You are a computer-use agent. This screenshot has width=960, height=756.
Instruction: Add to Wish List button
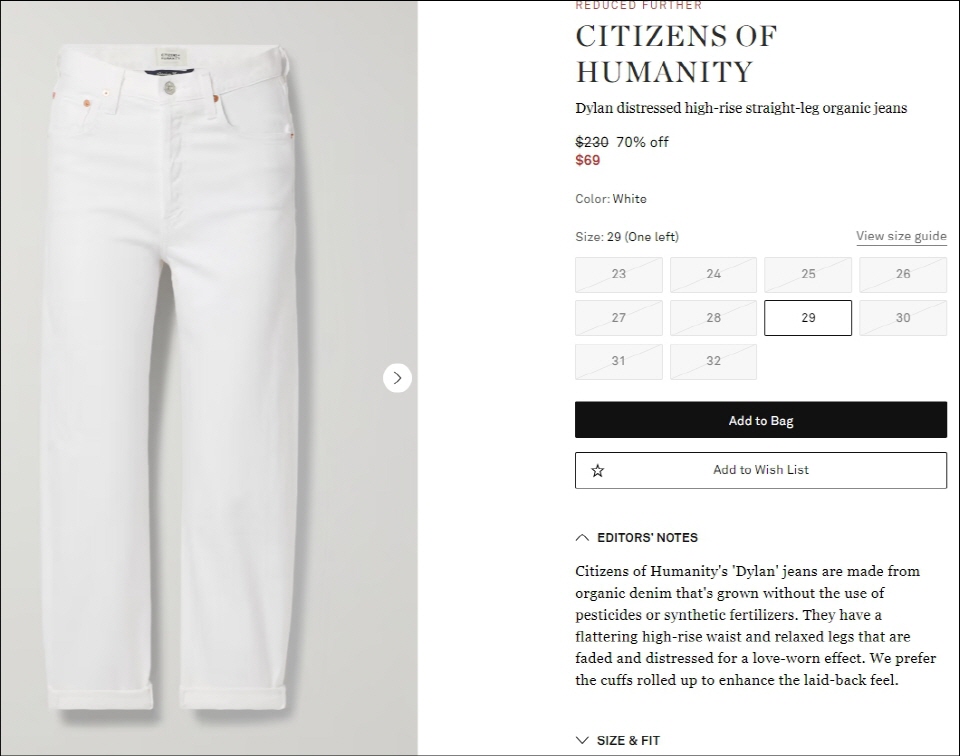pyautogui.click(x=760, y=470)
